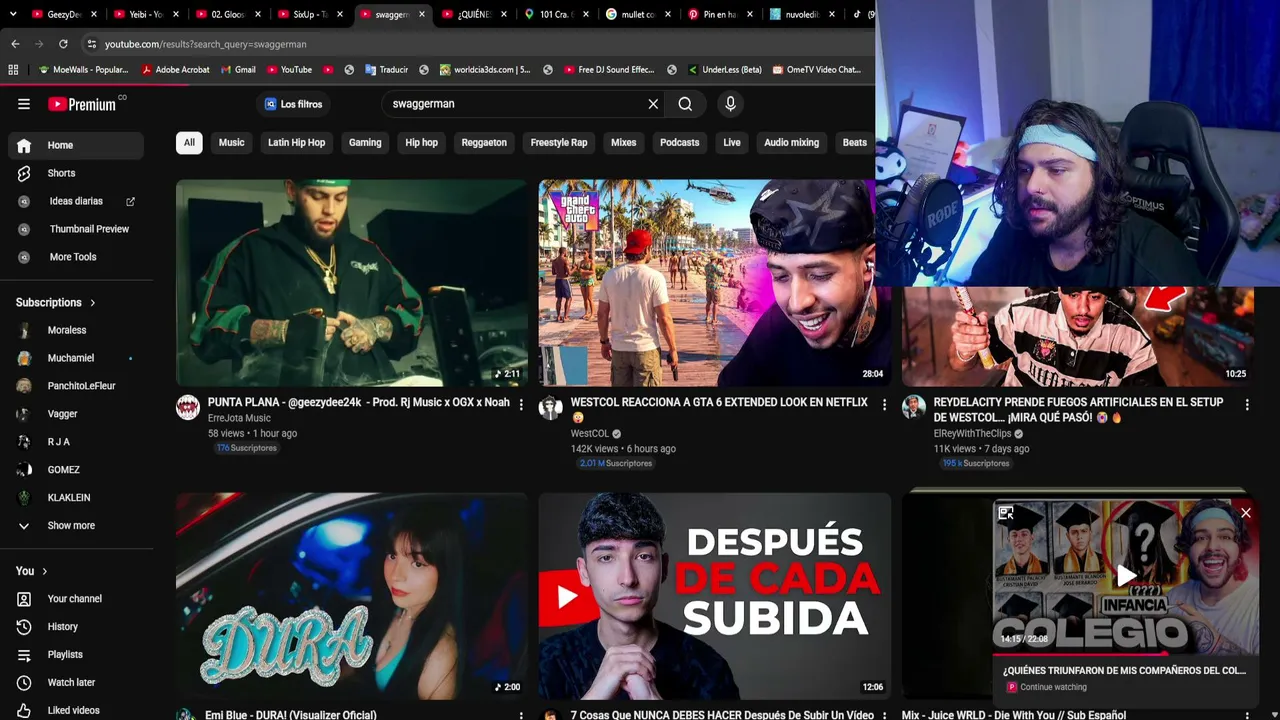Close the miniplayer

coord(1246,513)
